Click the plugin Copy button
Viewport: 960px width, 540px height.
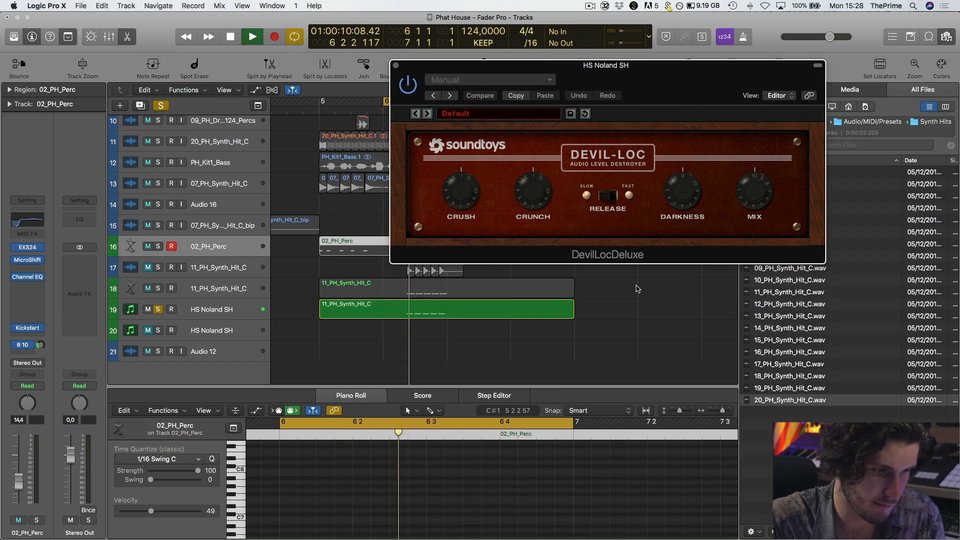click(x=516, y=96)
